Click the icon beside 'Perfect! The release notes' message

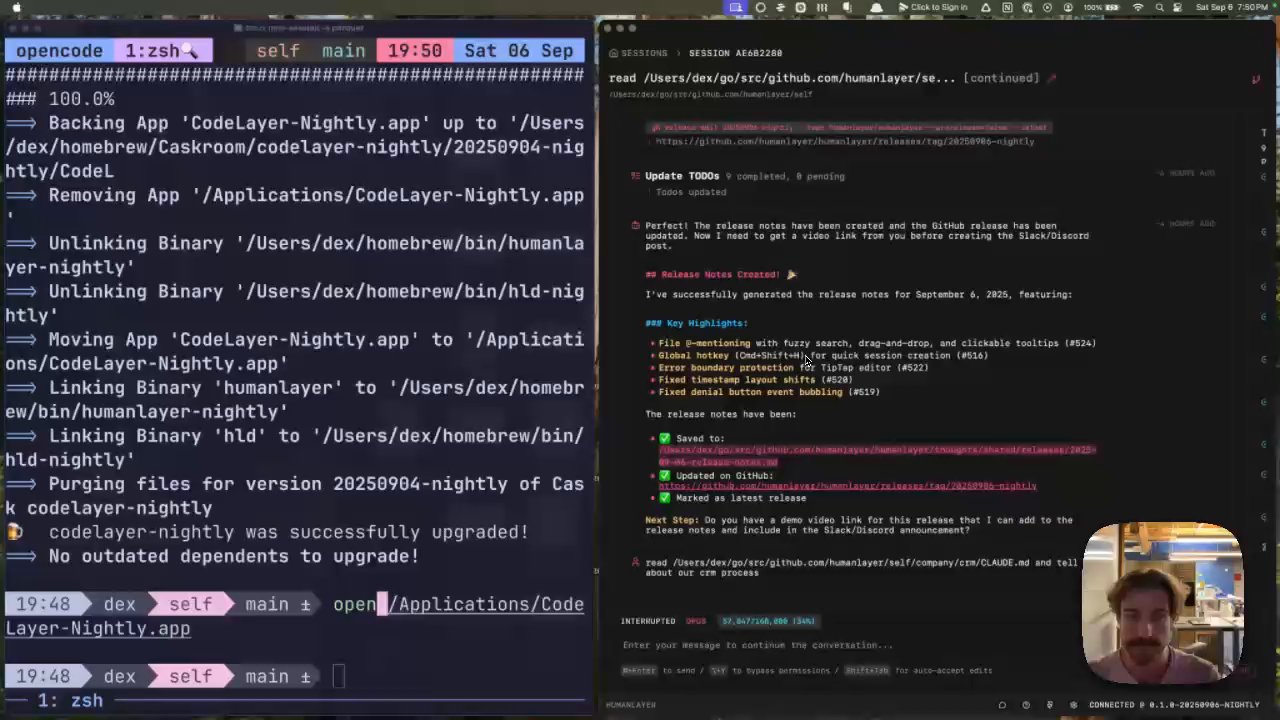click(635, 226)
